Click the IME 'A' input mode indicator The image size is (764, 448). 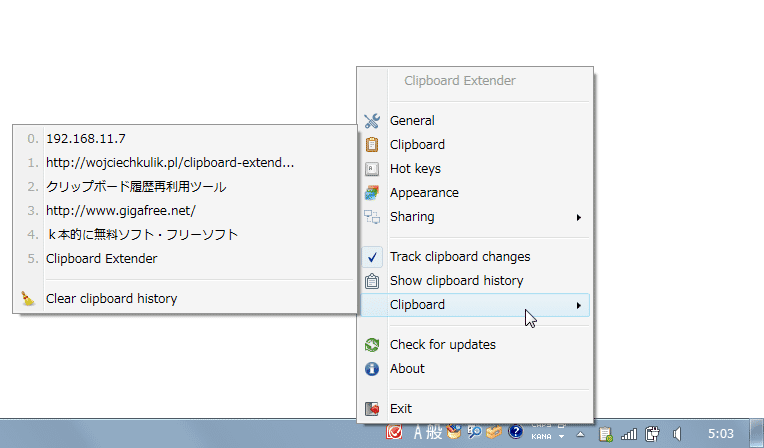pos(418,432)
